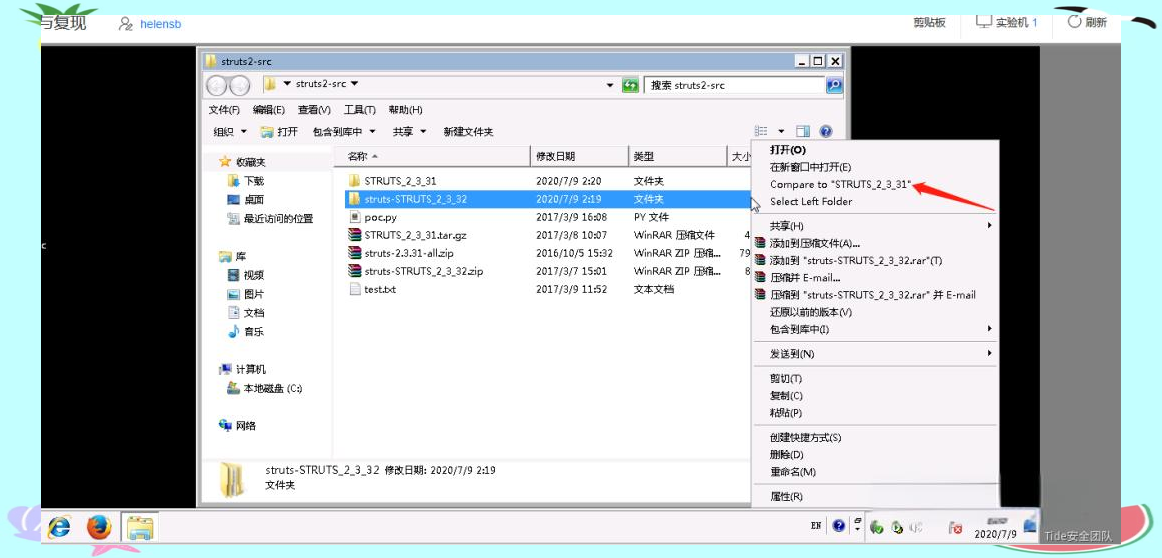Click the 实验机 1 monitor icon
The width and height of the screenshot is (1162, 558).
click(x=983, y=21)
